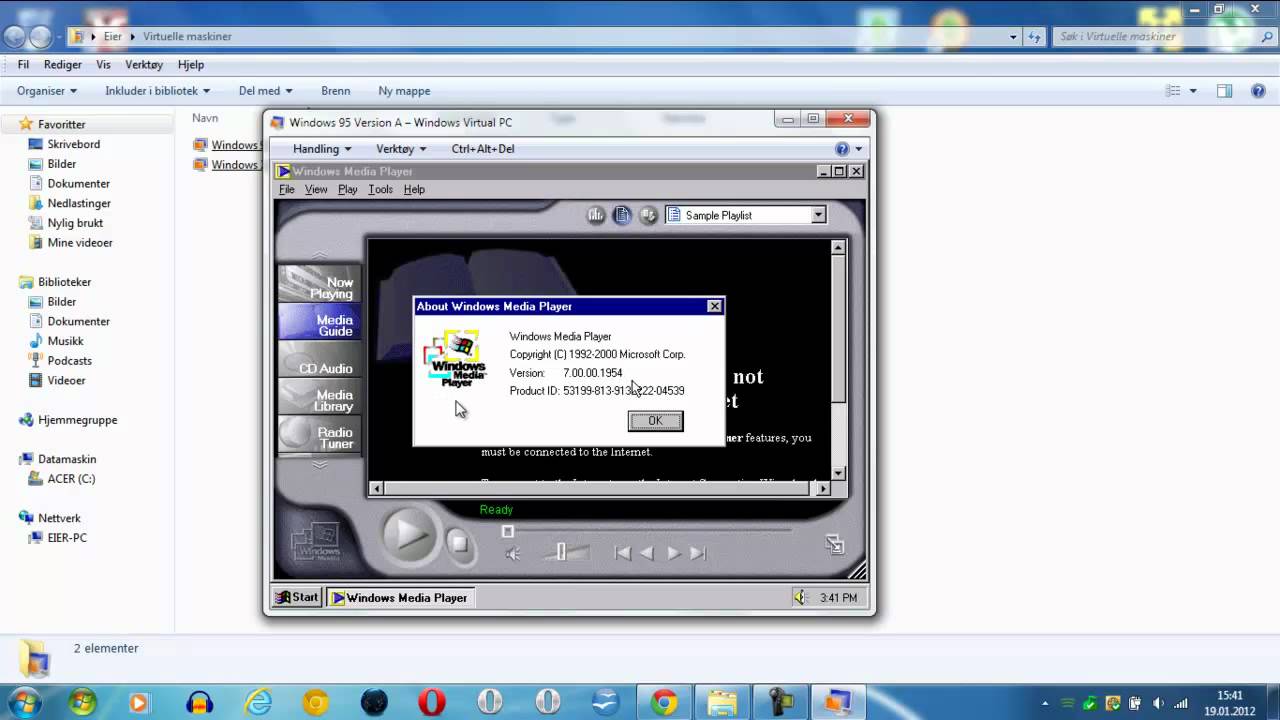Open the Media Guide tab

tap(318, 323)
